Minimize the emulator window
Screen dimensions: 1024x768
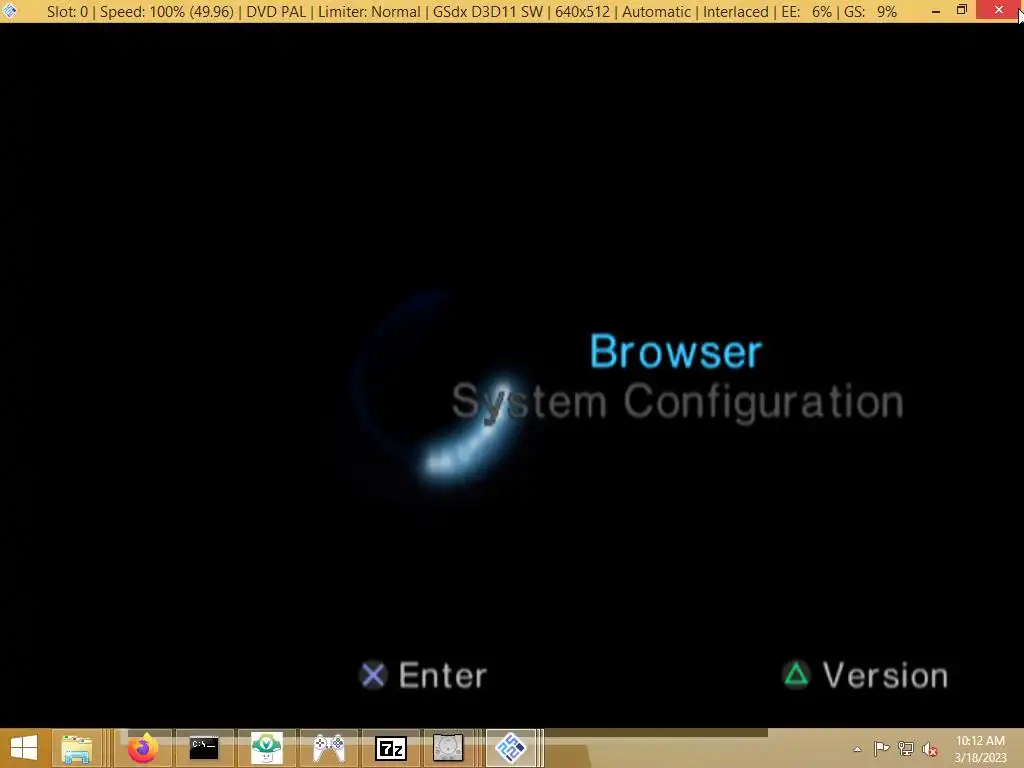coord(936,10)
